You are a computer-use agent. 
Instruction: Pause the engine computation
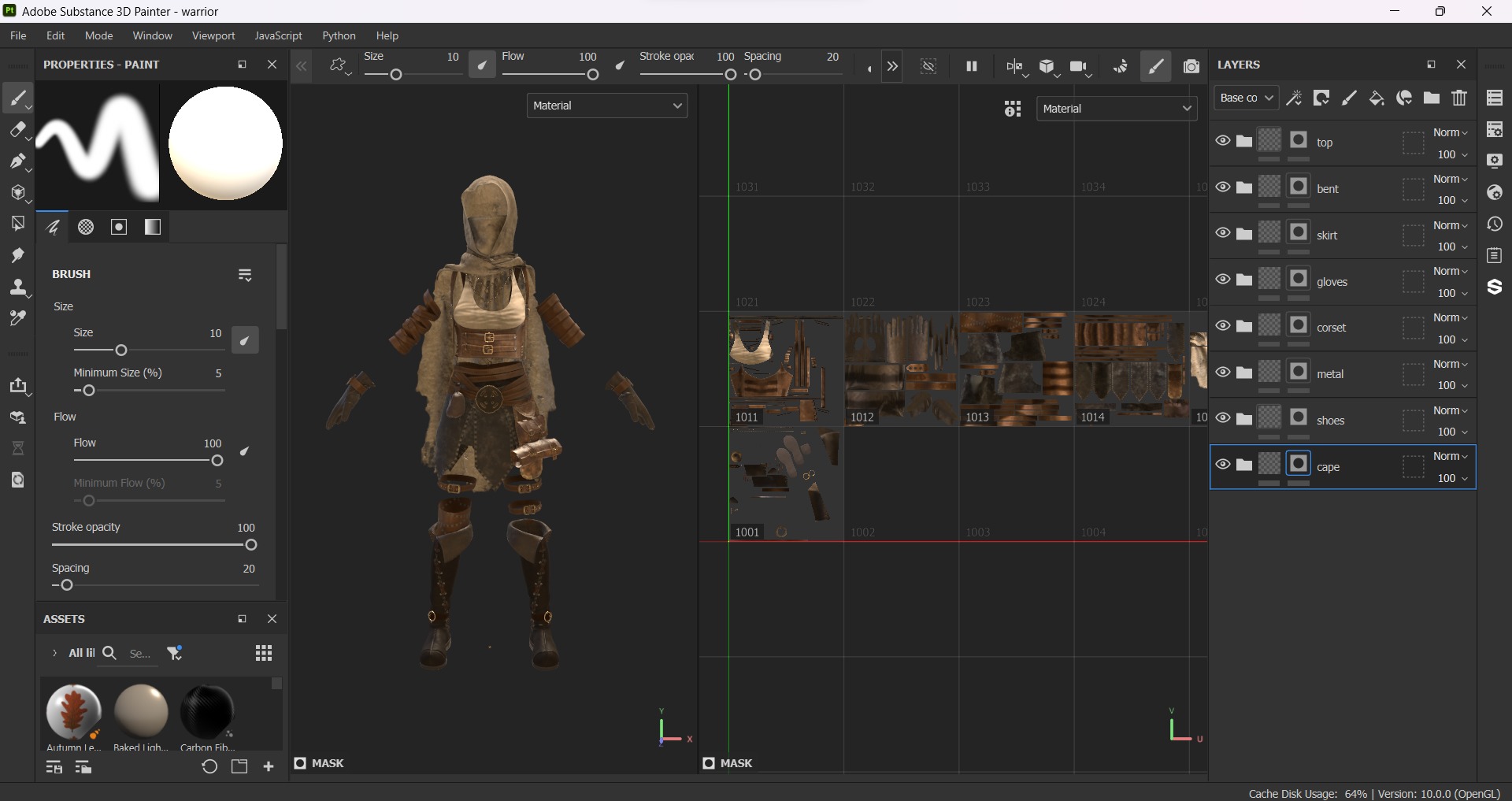coord(972,67)
